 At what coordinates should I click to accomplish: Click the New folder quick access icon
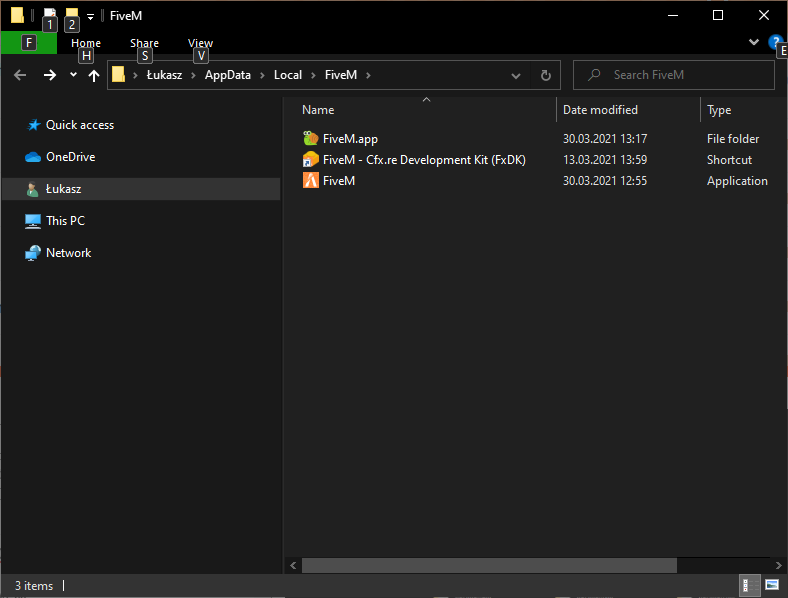[72, 14]
